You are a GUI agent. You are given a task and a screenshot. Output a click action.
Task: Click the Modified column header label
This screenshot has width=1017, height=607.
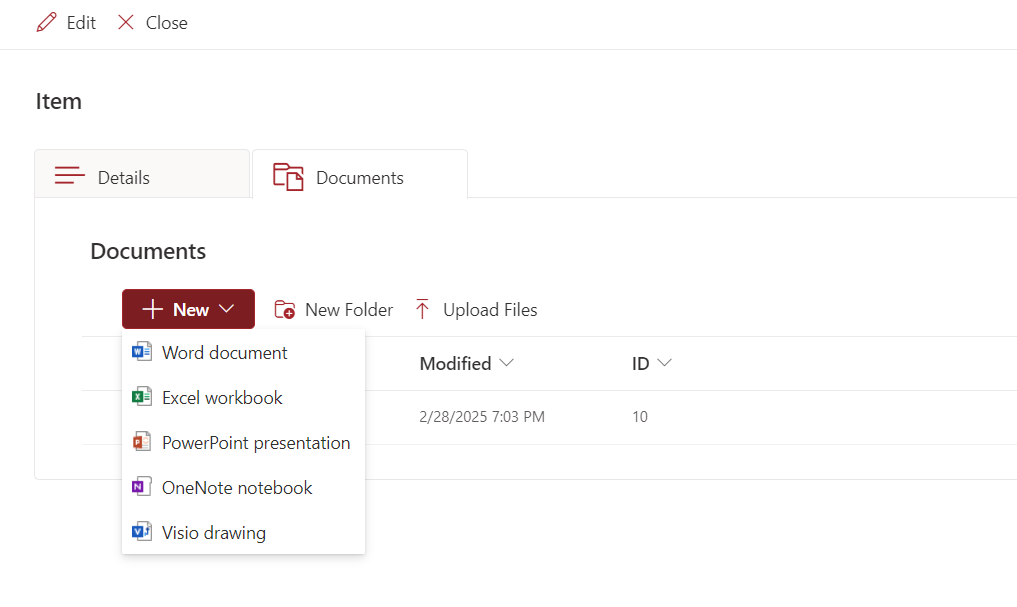pos(455,363)
